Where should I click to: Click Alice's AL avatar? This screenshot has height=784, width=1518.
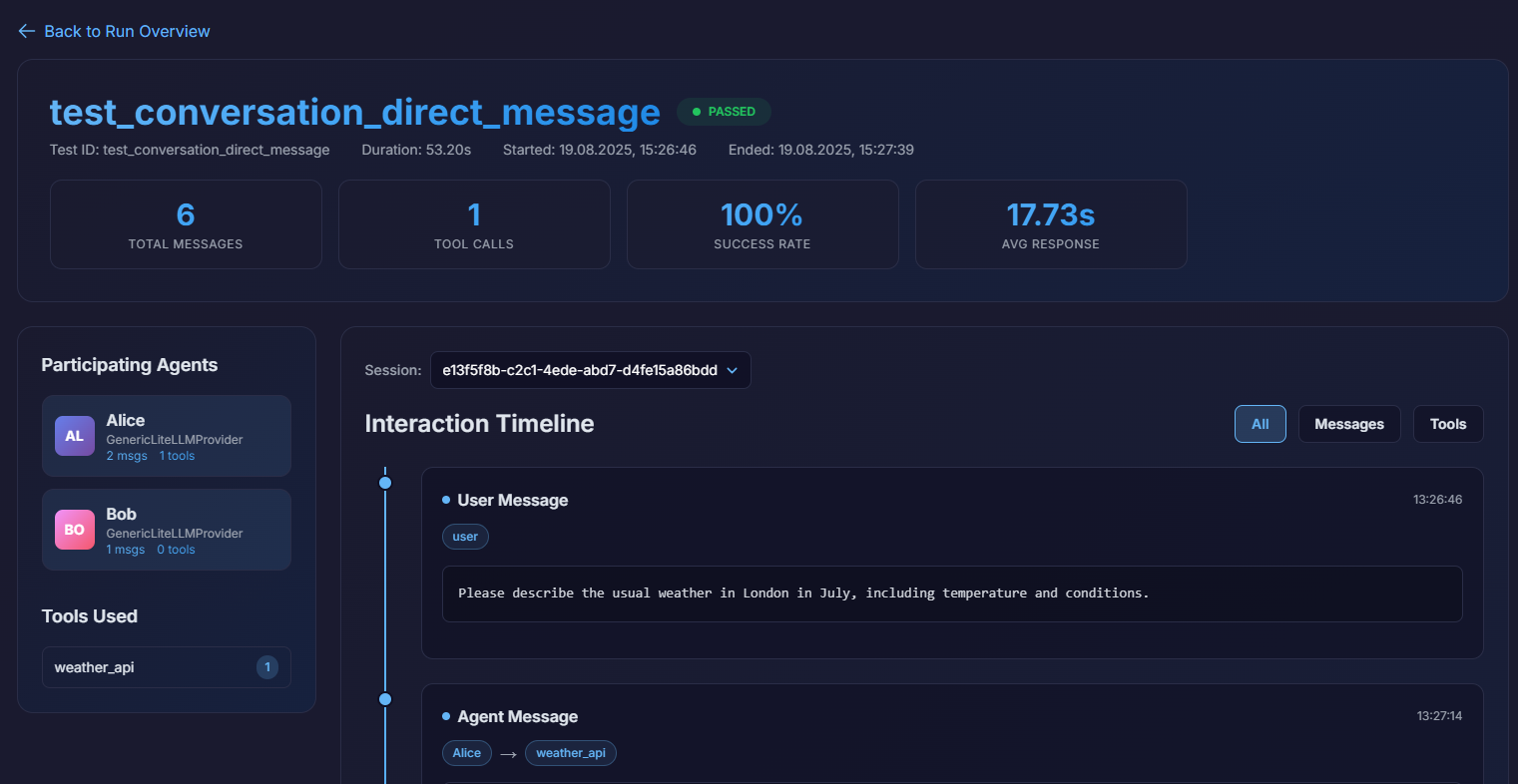pyautogui.click(x=75, y=436)
